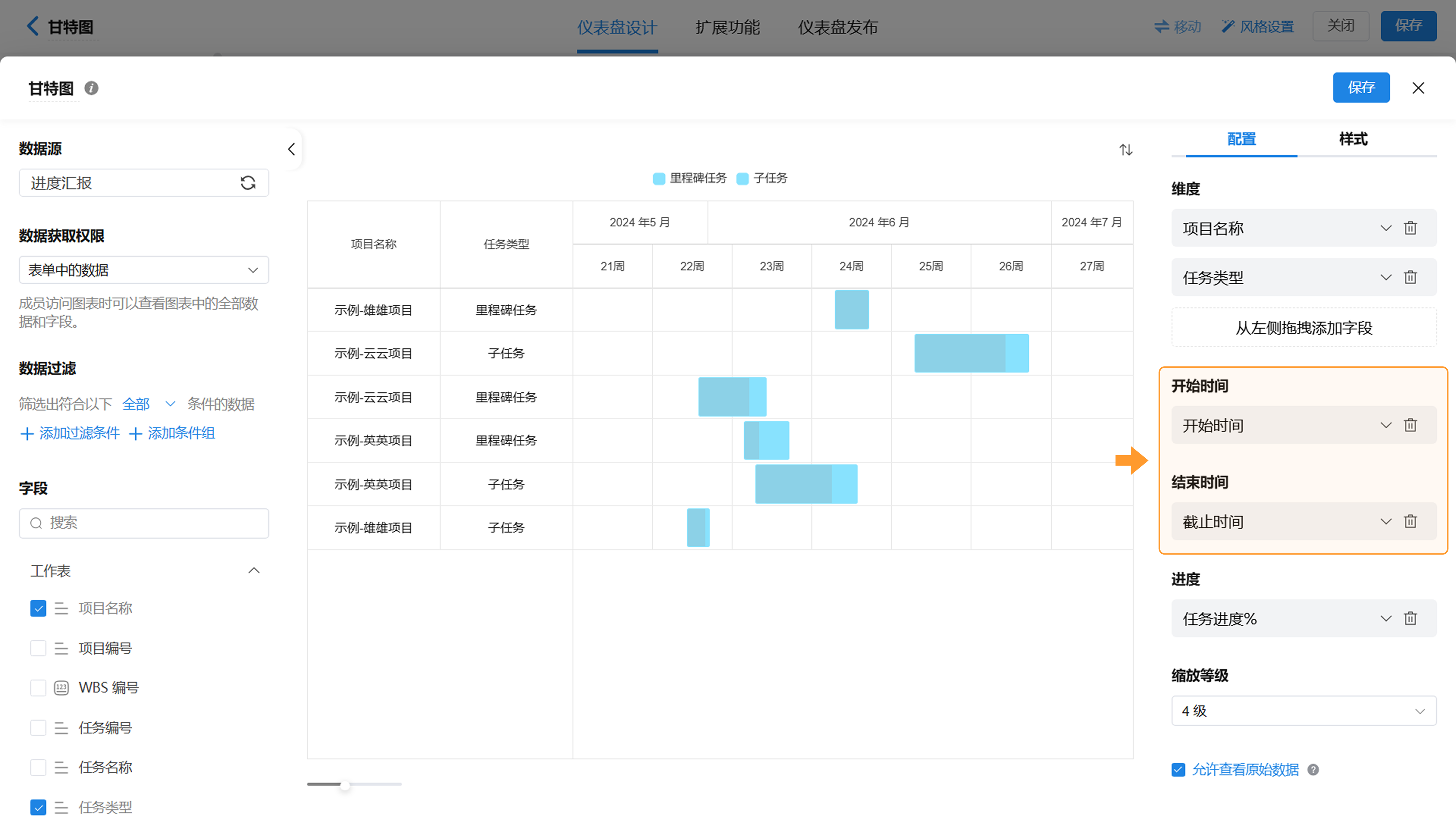
Task: Uncheck the 任务类型 field checkbox
Action: click(38, 808)
